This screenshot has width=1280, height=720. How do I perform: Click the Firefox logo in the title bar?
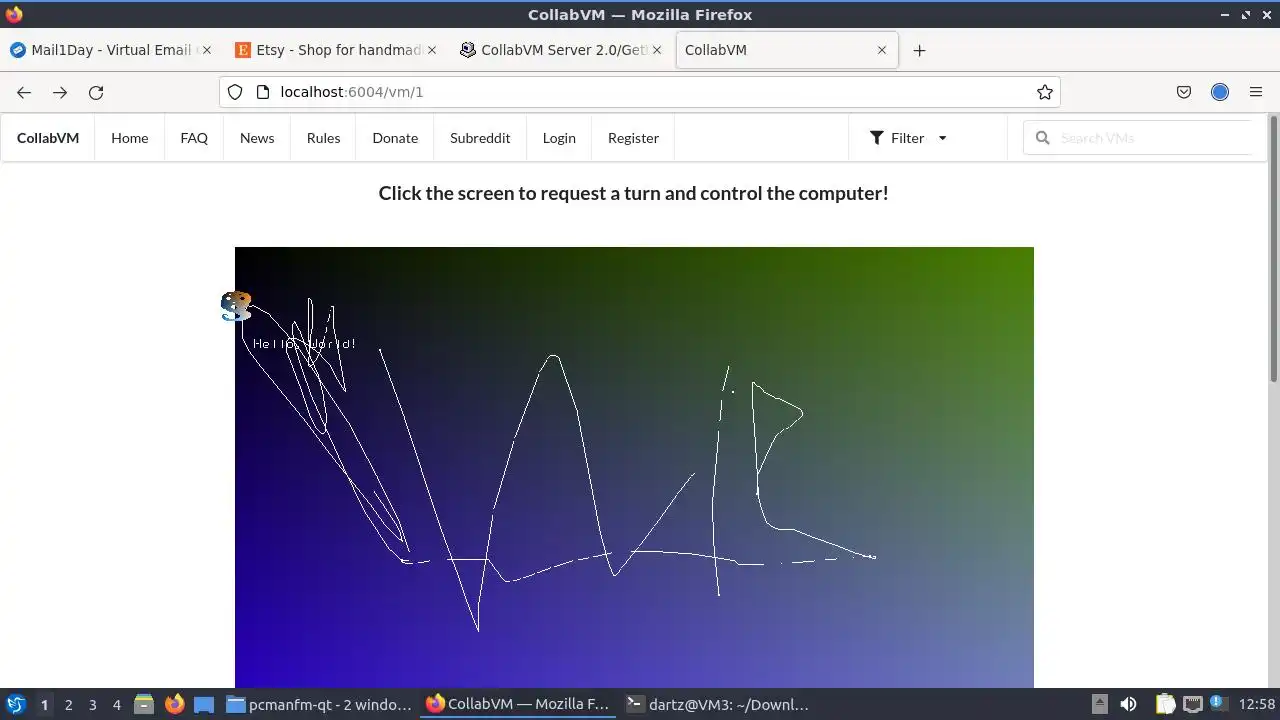coord(13,14)
